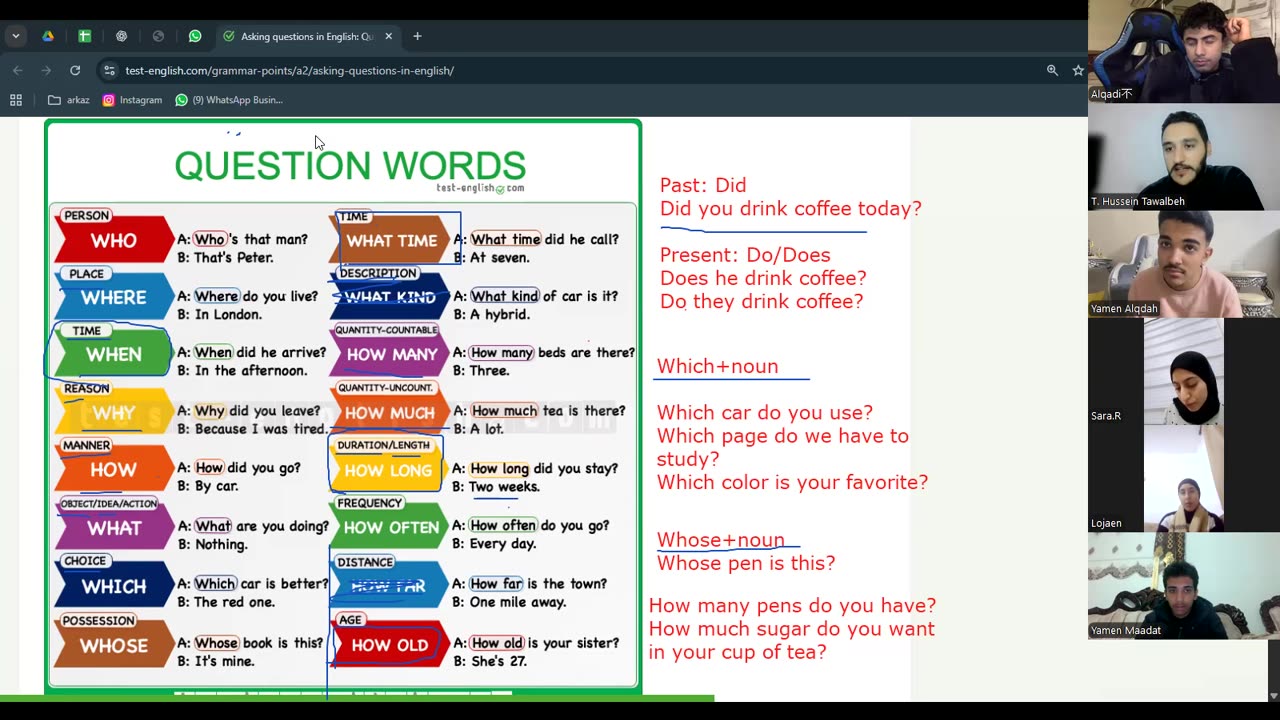The width and height of the screenshot is (1280, 720).
Task: Click the HOW MANY banner
Action: coord(391,354)
